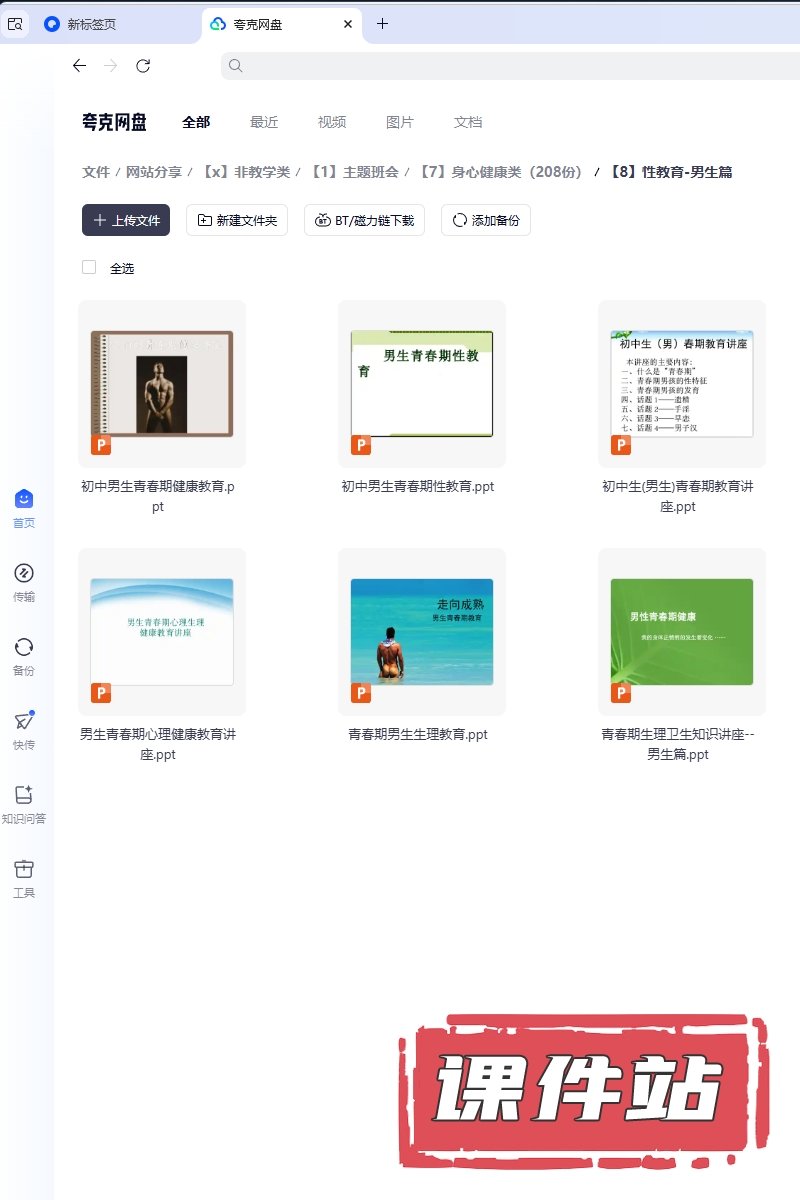
Task: Reload the page with refresh icon
Action: (x=143, y=66)
